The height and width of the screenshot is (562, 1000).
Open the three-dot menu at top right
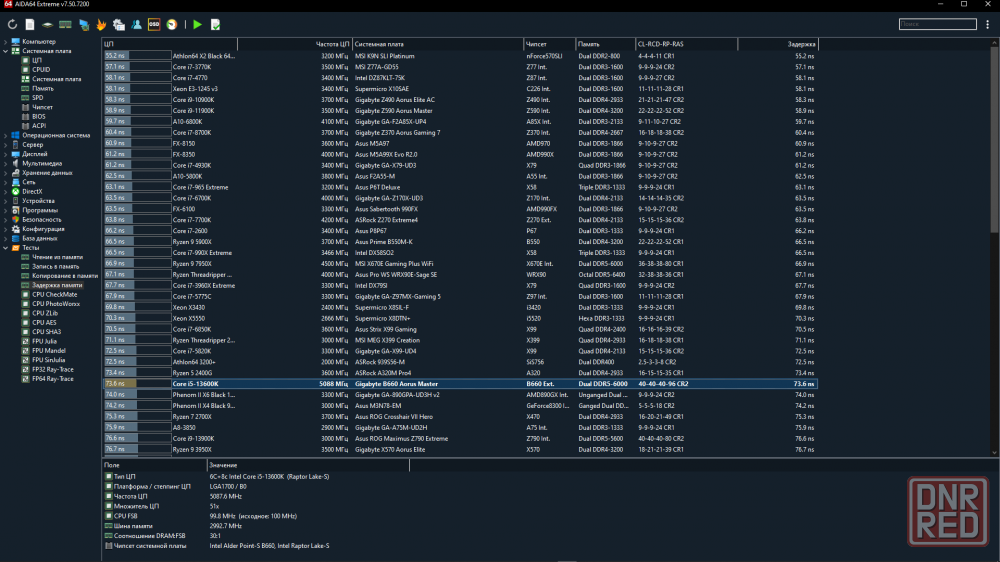click(988, 24)
